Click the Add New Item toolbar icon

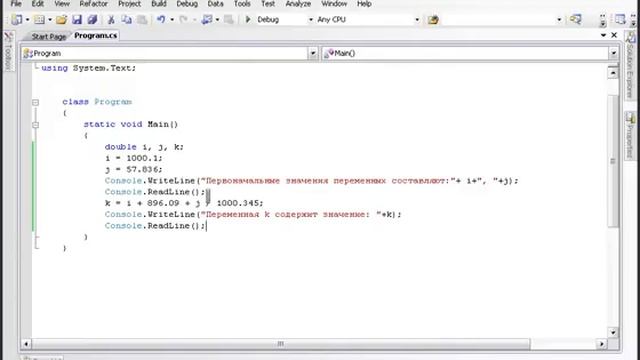[39, 19]
